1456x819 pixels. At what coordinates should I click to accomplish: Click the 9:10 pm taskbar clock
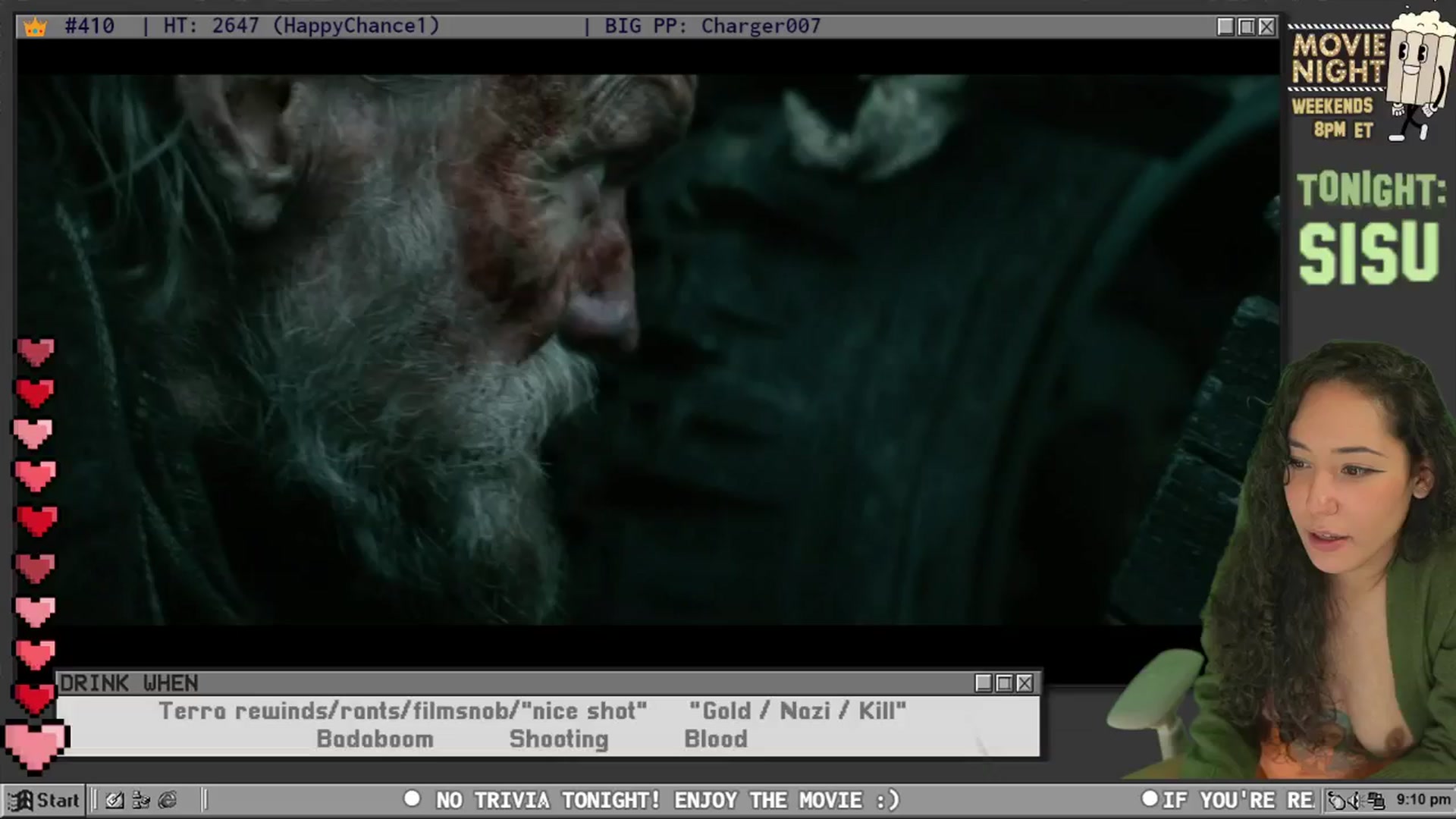click(1423, 800)
